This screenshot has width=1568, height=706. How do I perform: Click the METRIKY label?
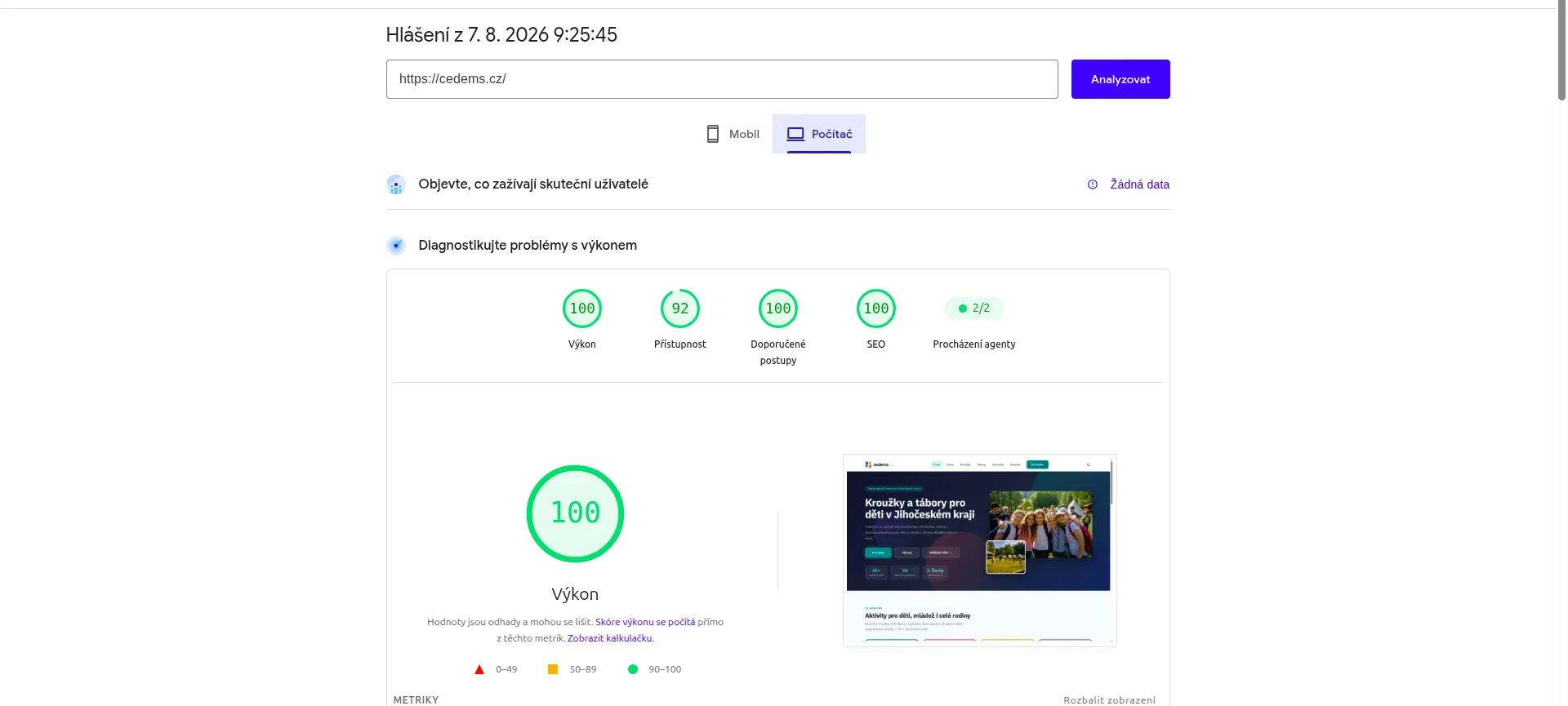pyautogui.click(x=416, y=700)
